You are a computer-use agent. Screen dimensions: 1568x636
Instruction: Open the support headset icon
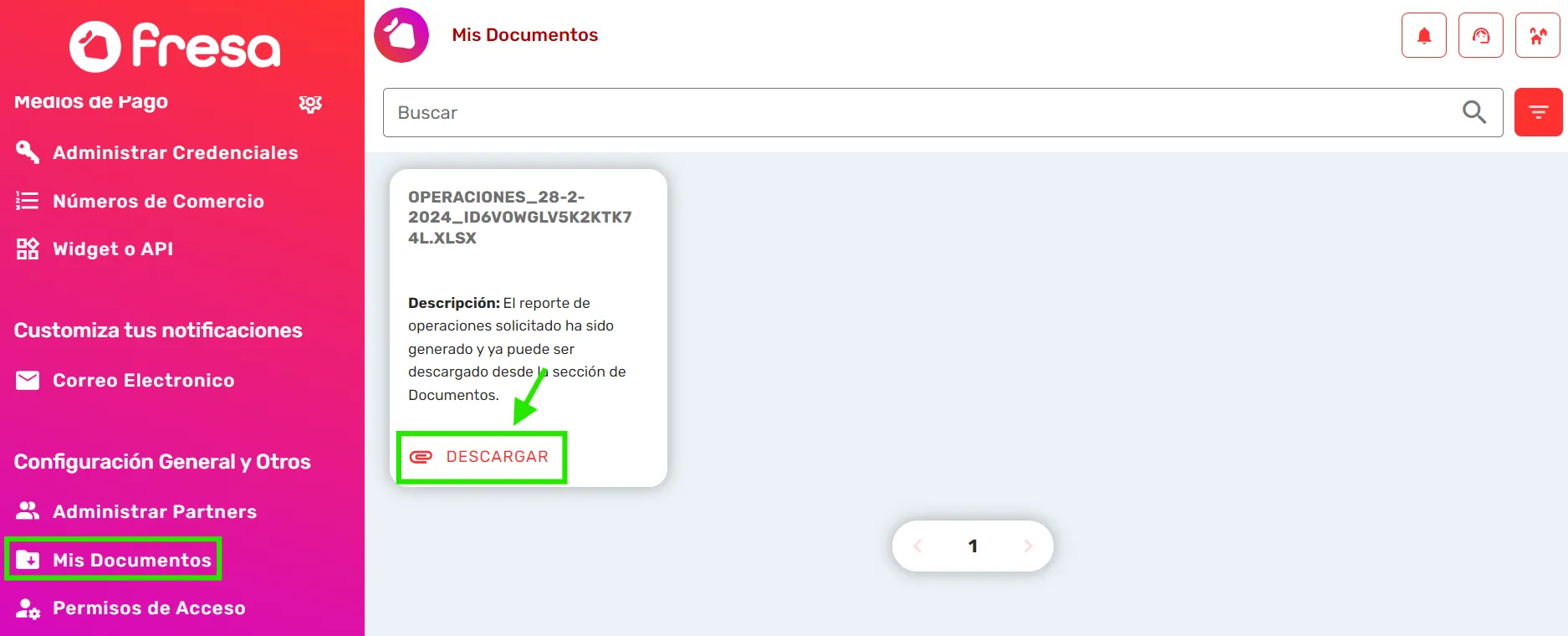pos(1481,35)
